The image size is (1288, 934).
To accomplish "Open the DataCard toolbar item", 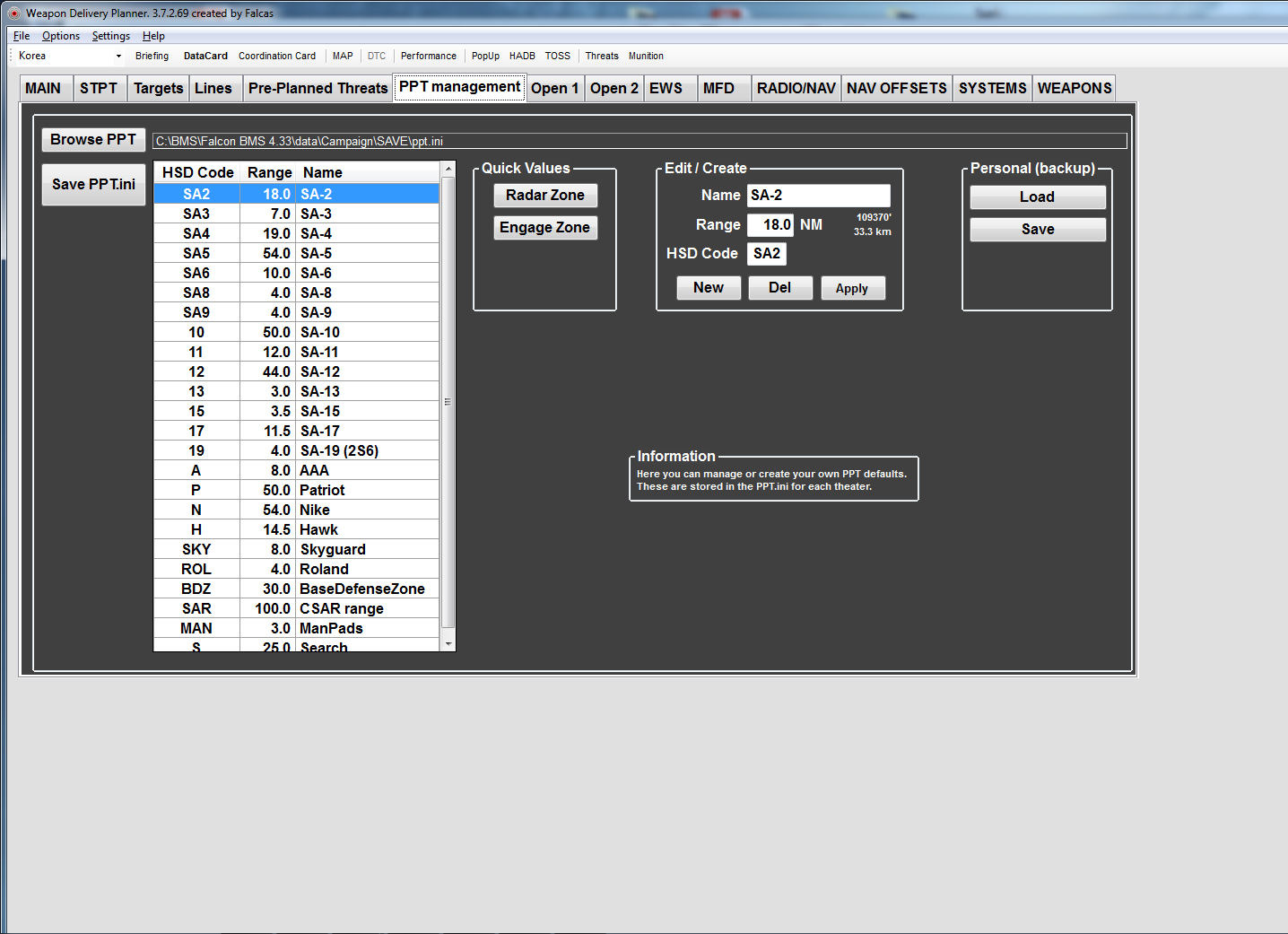I will (x=205, y=56).
